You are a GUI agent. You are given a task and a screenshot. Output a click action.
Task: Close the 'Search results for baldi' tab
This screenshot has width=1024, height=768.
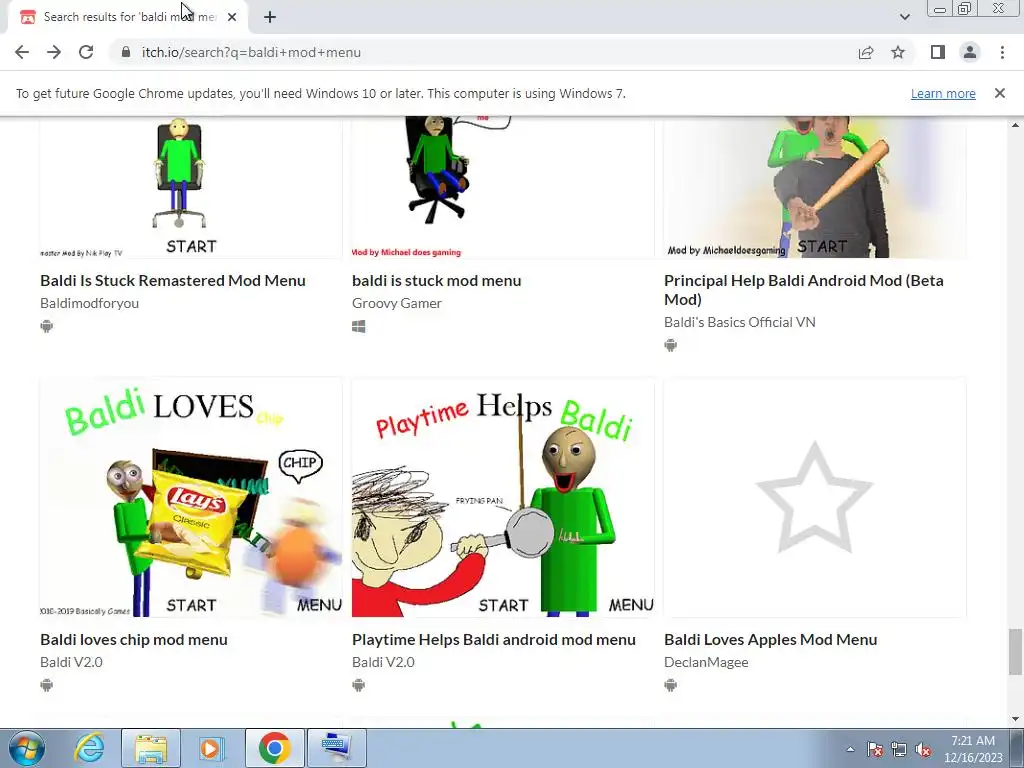232,17
